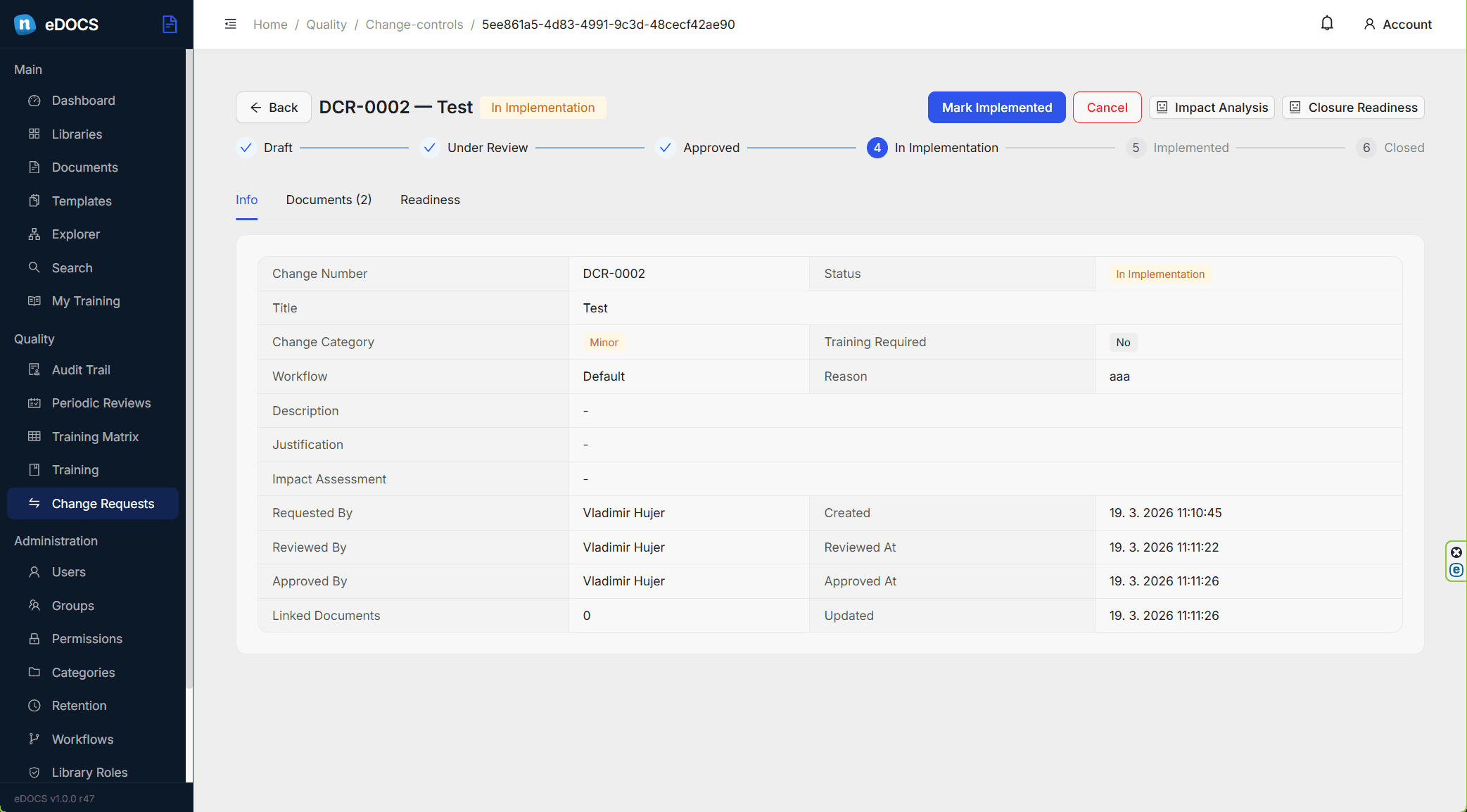The height and width of the screenshot is (812, 1467).
Task: Open Library Roles page
Action: click(x=92, y=772)
